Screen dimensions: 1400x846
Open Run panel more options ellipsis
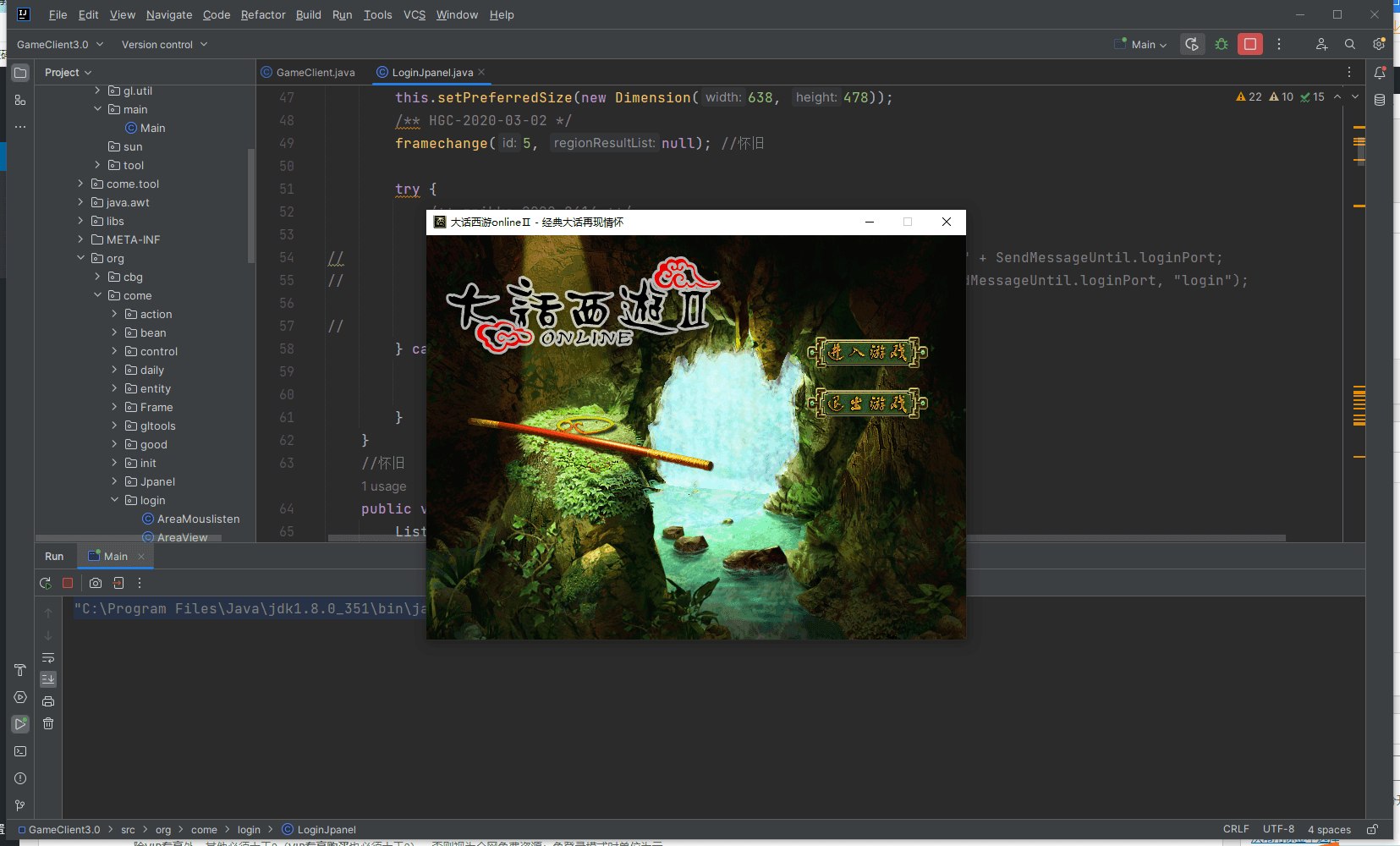click(x=140, y=583)
